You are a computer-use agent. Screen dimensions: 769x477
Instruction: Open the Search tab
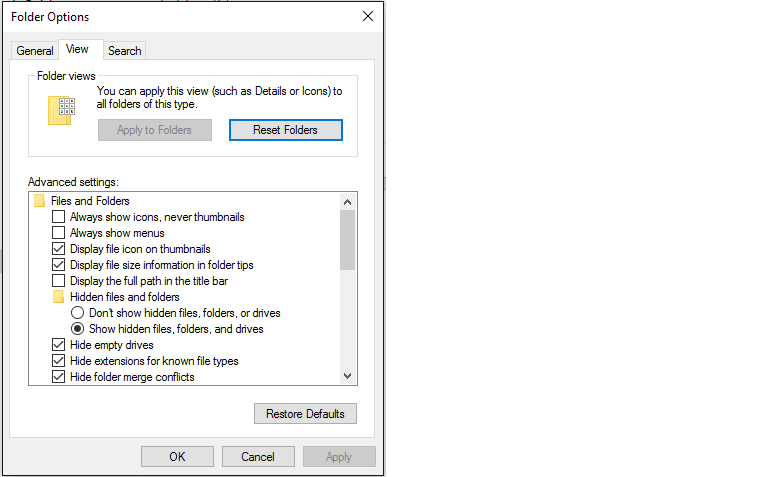(x=125, y=50)
